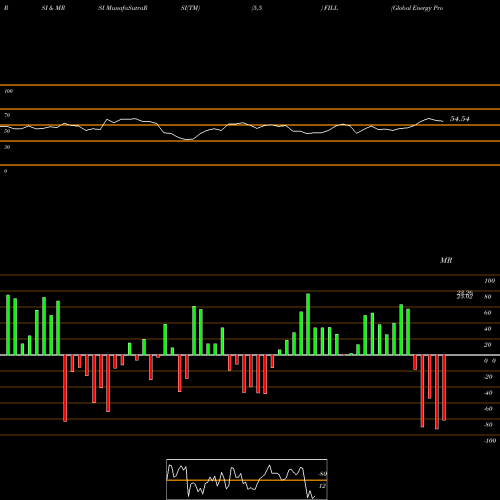Click the "SI & MR" header text

(53, 8)
